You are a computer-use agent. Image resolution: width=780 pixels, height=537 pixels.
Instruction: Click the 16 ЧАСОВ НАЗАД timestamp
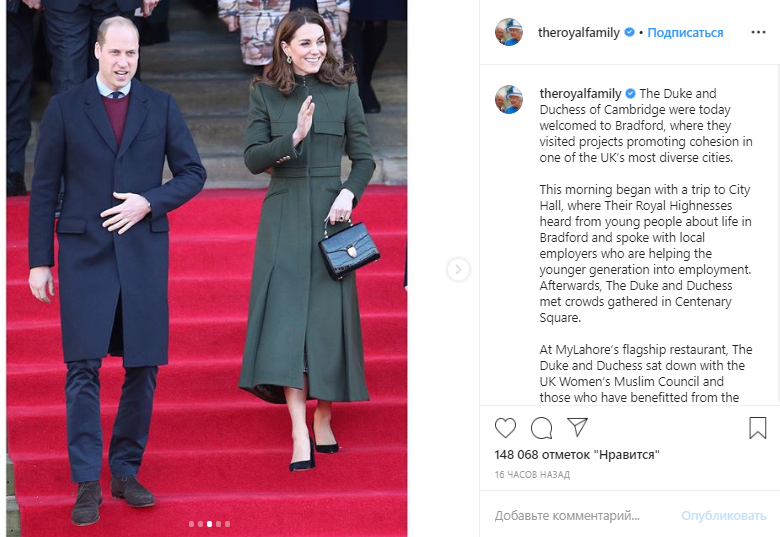click(x=532, y=475)
